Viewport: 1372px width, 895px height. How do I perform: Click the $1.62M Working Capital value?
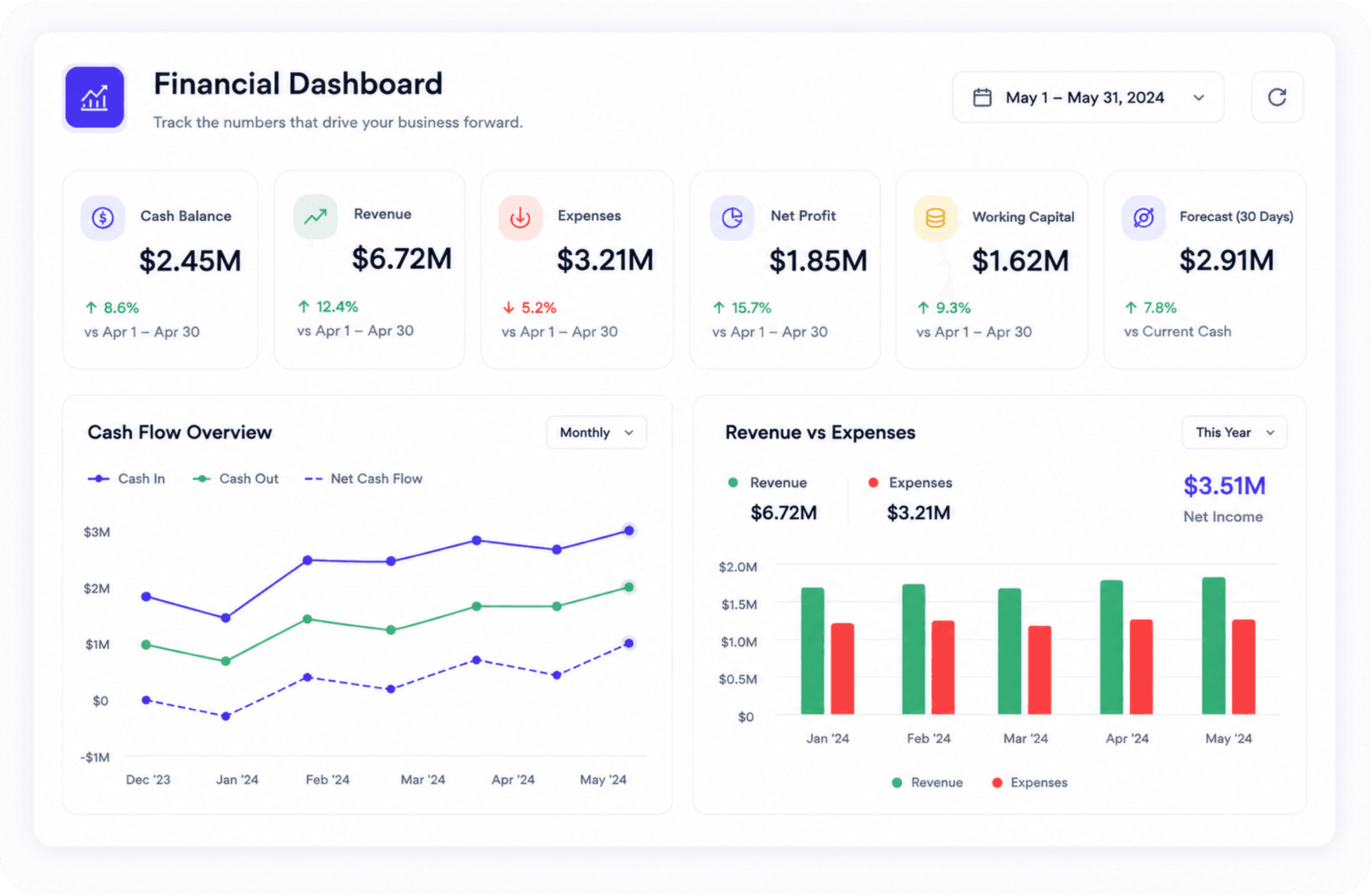coord(1020,261)
